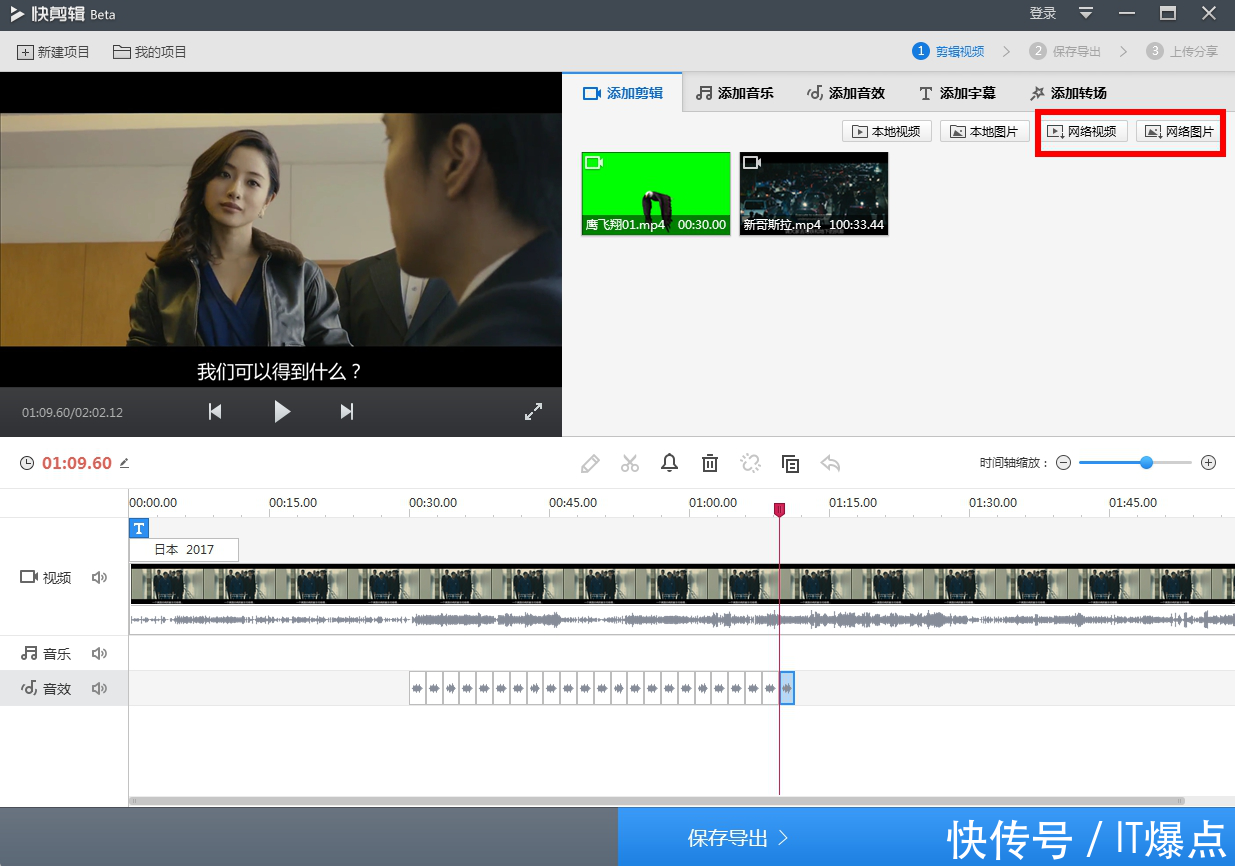Click the undo arrow icon
The height and width of the screenshot is (866, 1235).
point(830,463)
